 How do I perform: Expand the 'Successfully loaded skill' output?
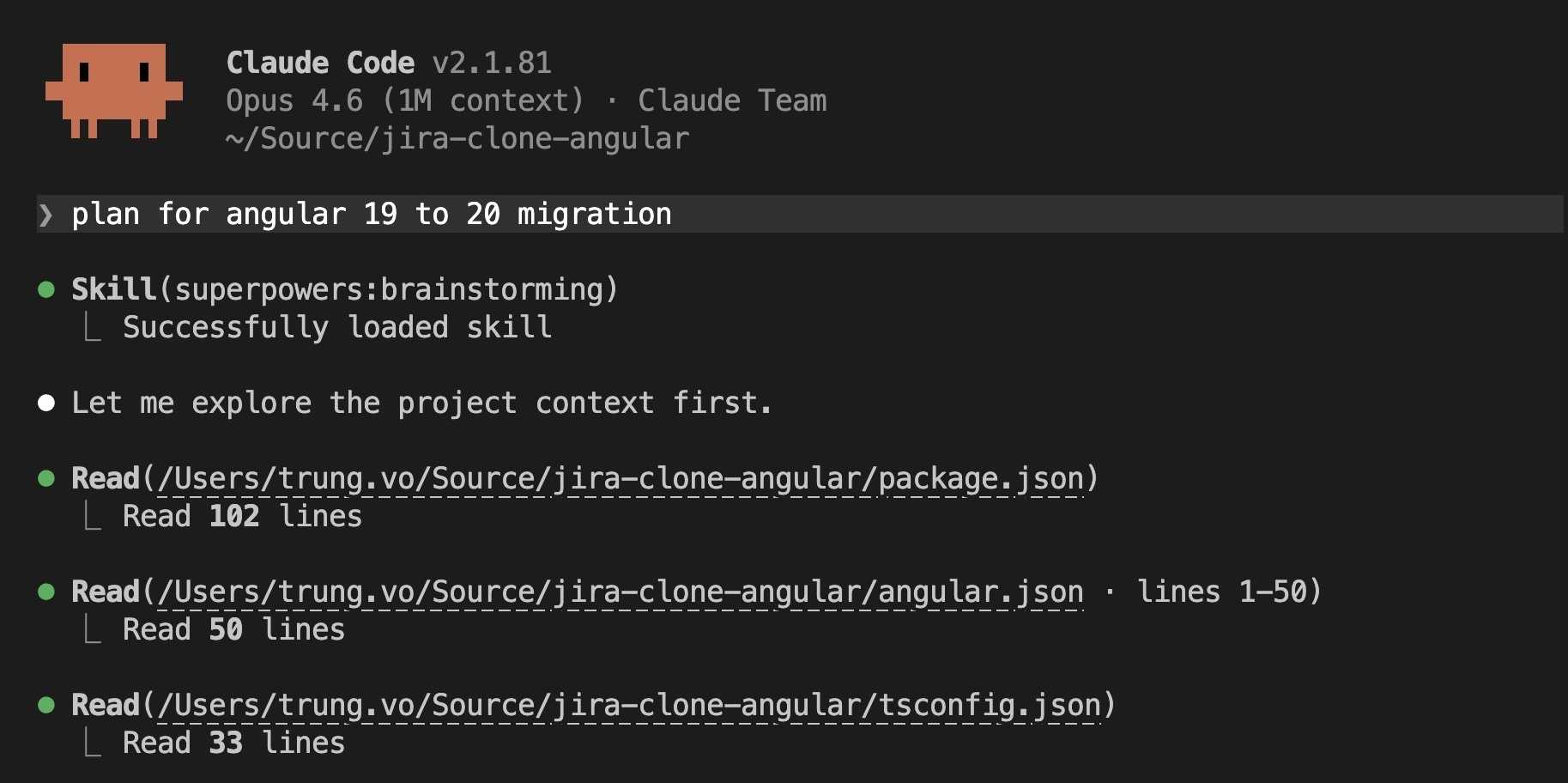(x=337, y=327)
